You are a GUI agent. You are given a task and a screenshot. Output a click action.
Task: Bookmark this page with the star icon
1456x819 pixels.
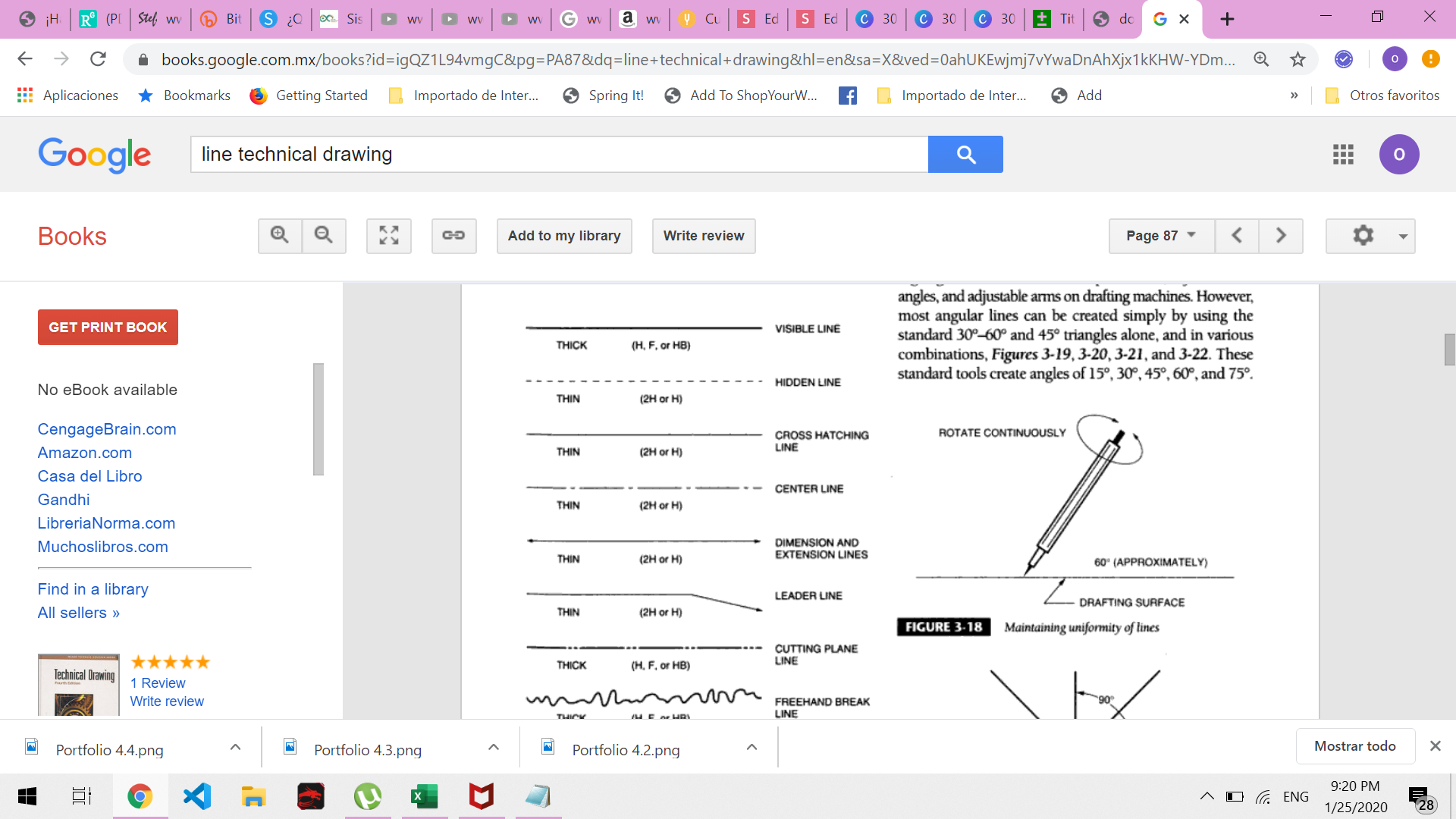point(1298,59)
